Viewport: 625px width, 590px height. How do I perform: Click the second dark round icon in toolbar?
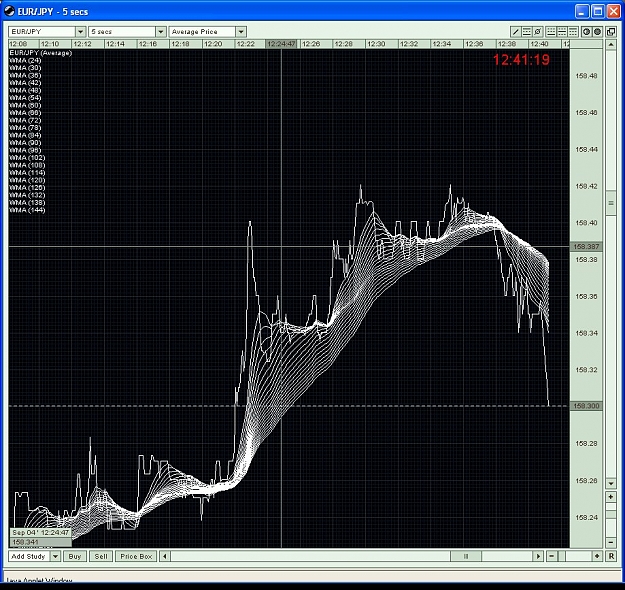tap(597, 32)
